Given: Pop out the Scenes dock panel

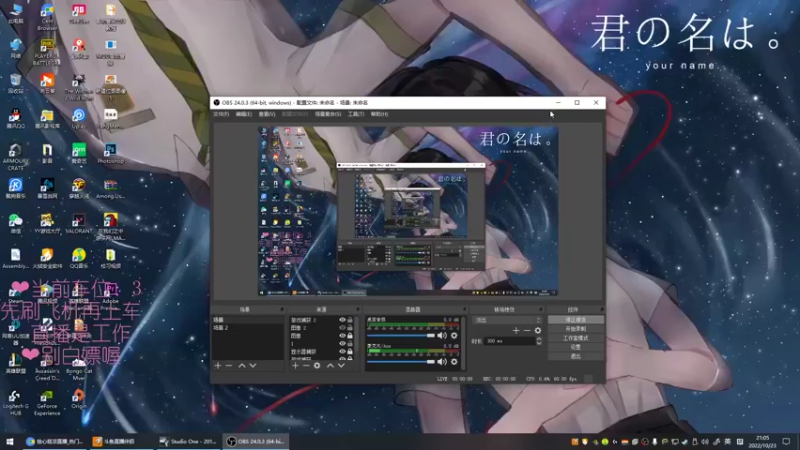Looking at the screenshot, I should pyautogui.click(x=282, y=309).
